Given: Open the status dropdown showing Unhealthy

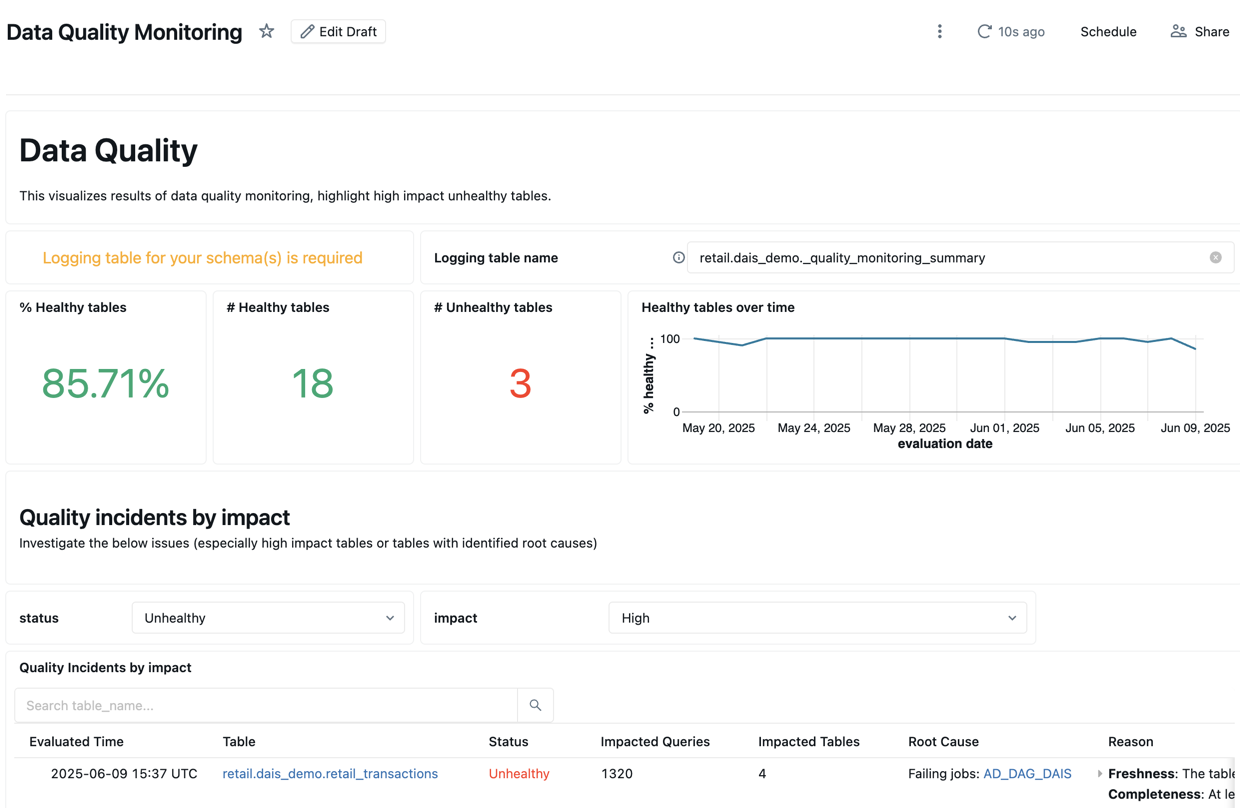Looking at the screenshot, I should pyautogui.click(x=267, y=617).
